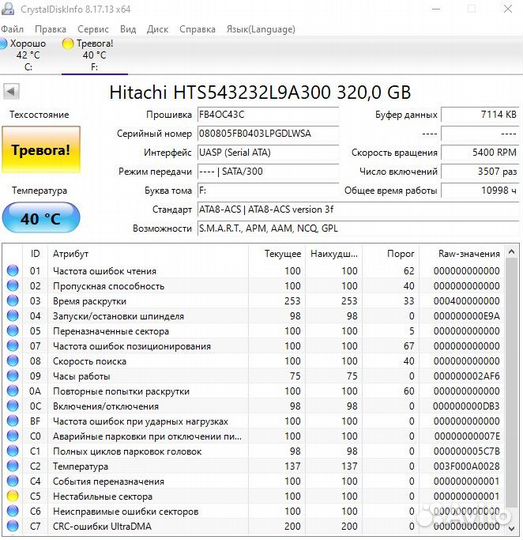Viewport: 523px width, 540px height.
Task: Click status icon of События переназначения row
Action: (x=13, y=481)
